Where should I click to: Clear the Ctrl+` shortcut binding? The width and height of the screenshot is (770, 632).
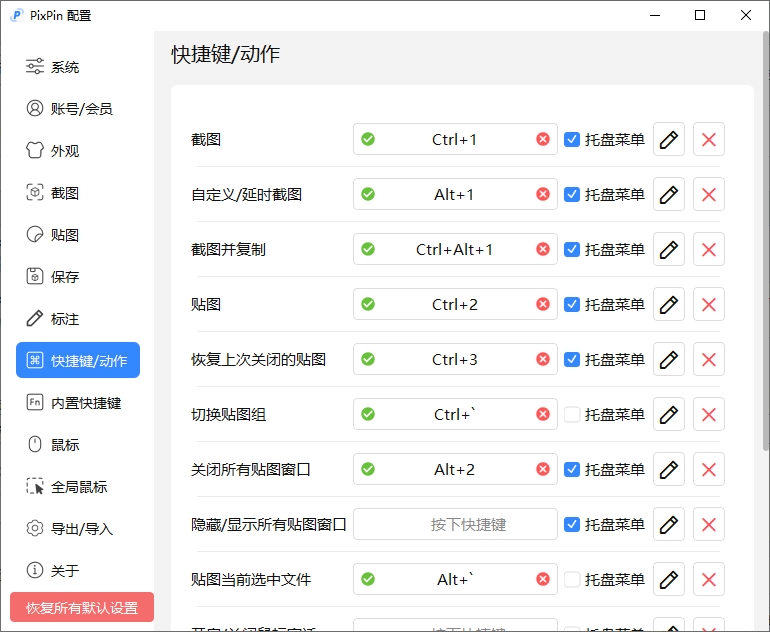point(543,414)
